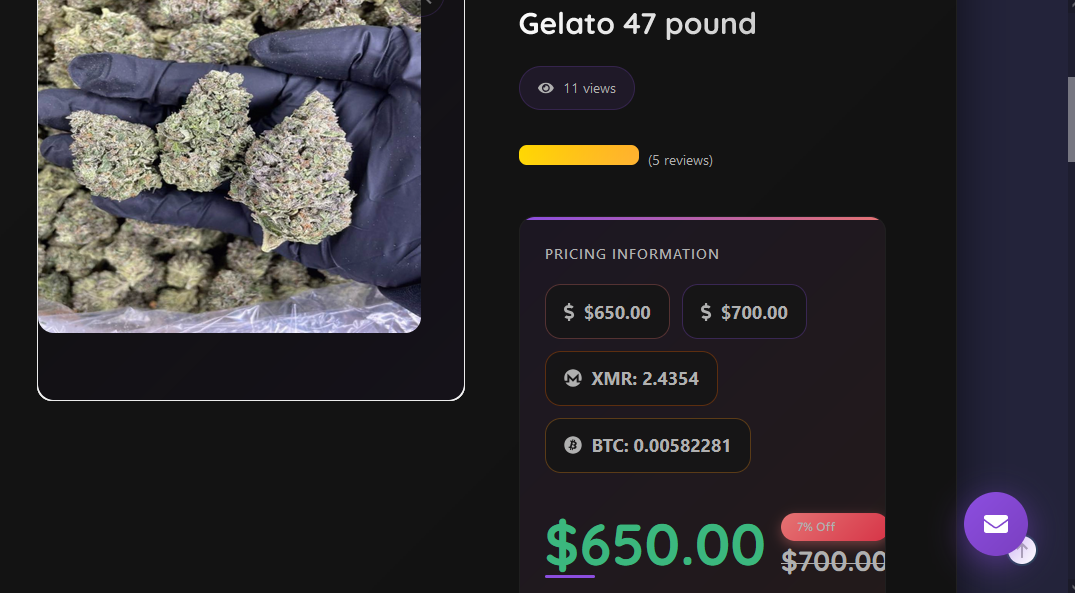Click the page's vertical scrollbar thumb

click(x=1071, y=120)
